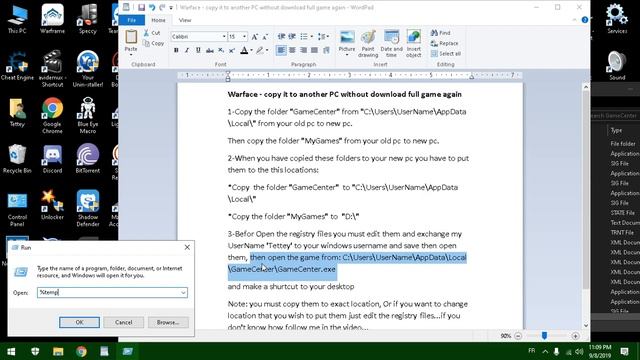This screenshot has width=640, height=360.
Task: Click the Discord desktop shortcut
Action: [x=52, y=159]
